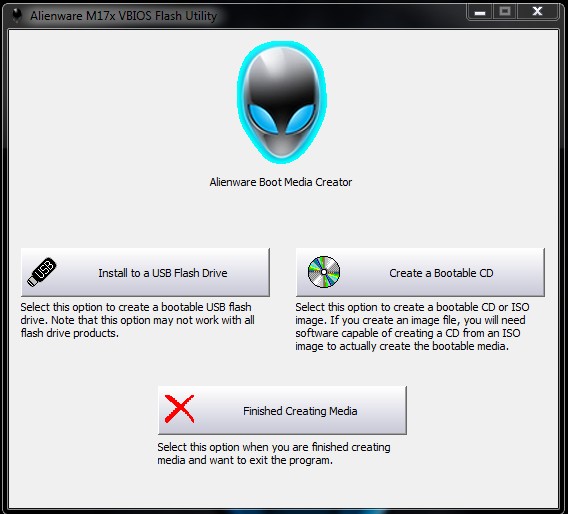This screenshot has height=514, width=568.
Task: Click Finished Creating Media to exit
Action: pos(283,410)
